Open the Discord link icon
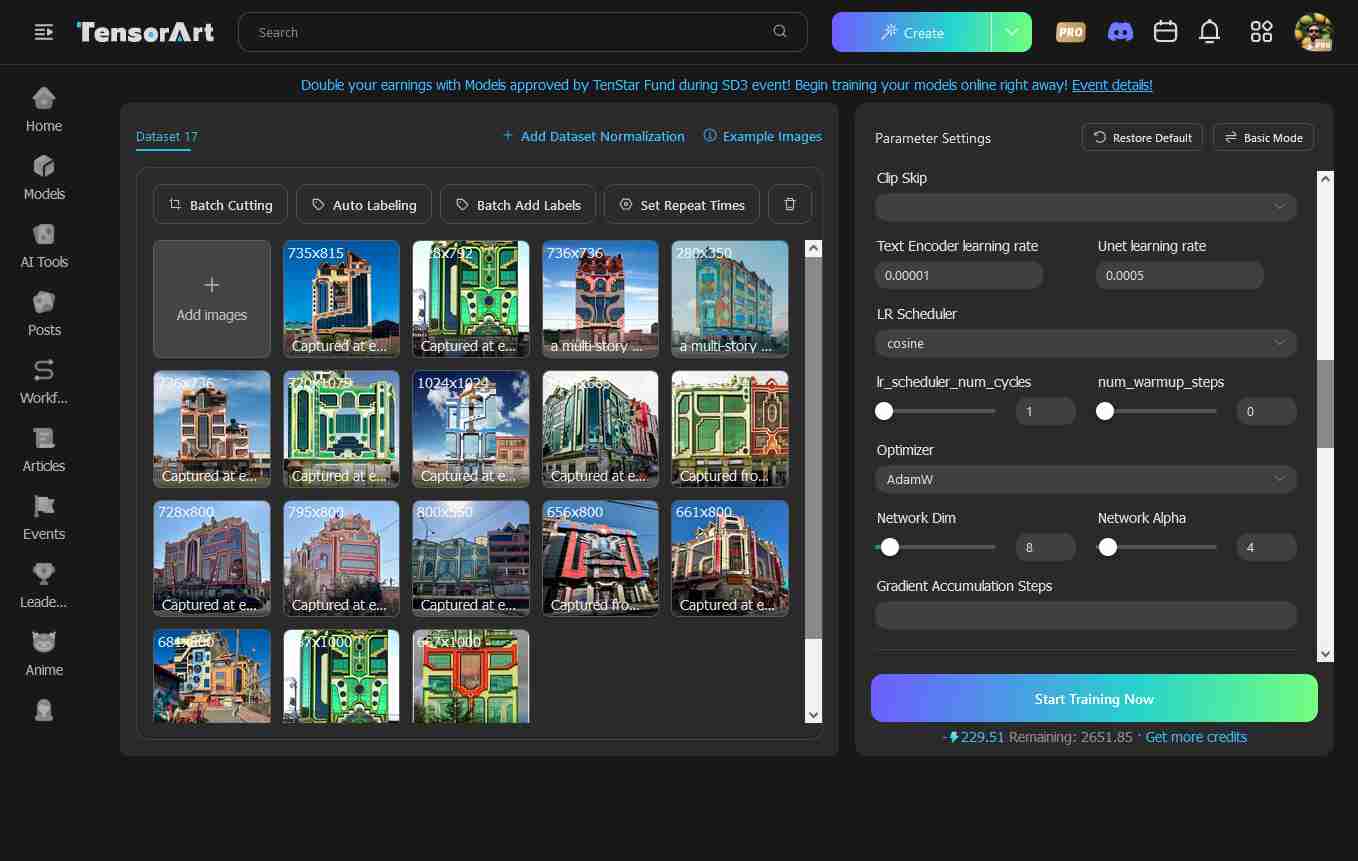1358x861 pixels. coord(1120,32)
